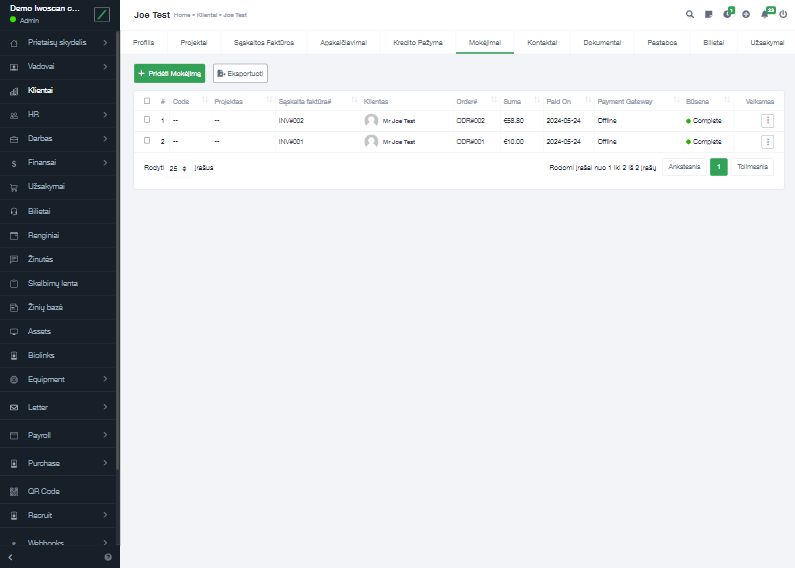Click the plus quick-add icon

(746, 15)
